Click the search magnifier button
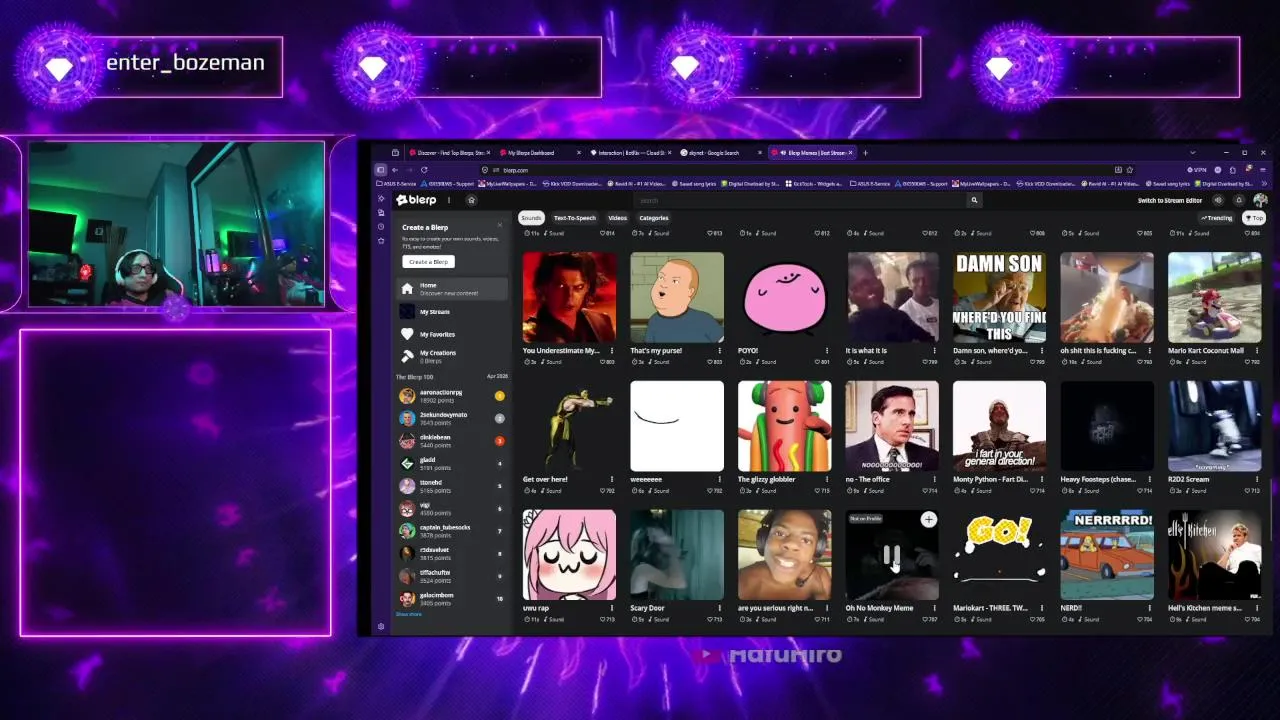This screenshot has height=720, width=1280. pyautogui.click(x=974, y=200)
